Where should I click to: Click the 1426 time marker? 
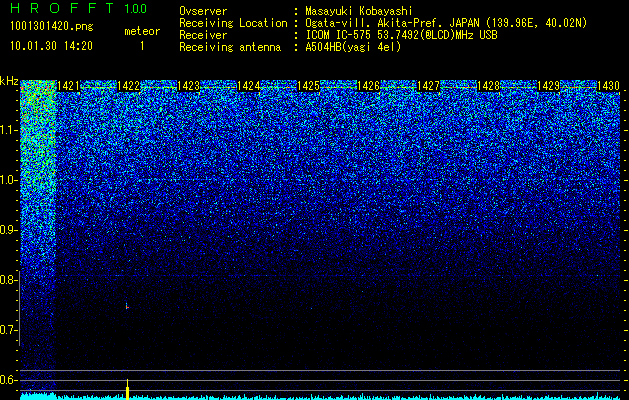(x=368, y=86)
